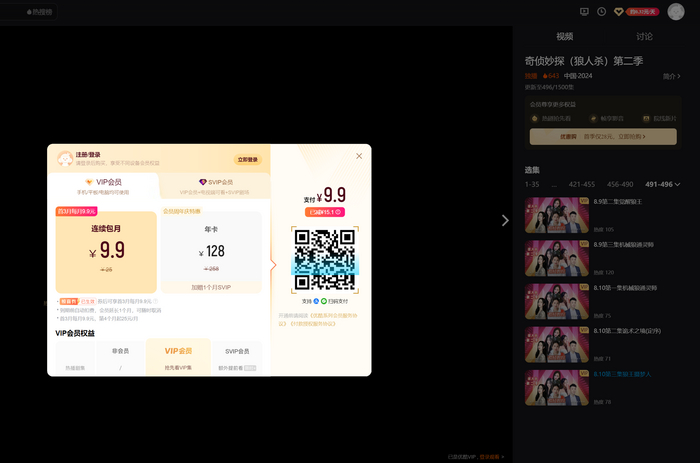Click the … more episode ranges
The image size is (700, 463).
pyautogui.click(x=554, y=184)
